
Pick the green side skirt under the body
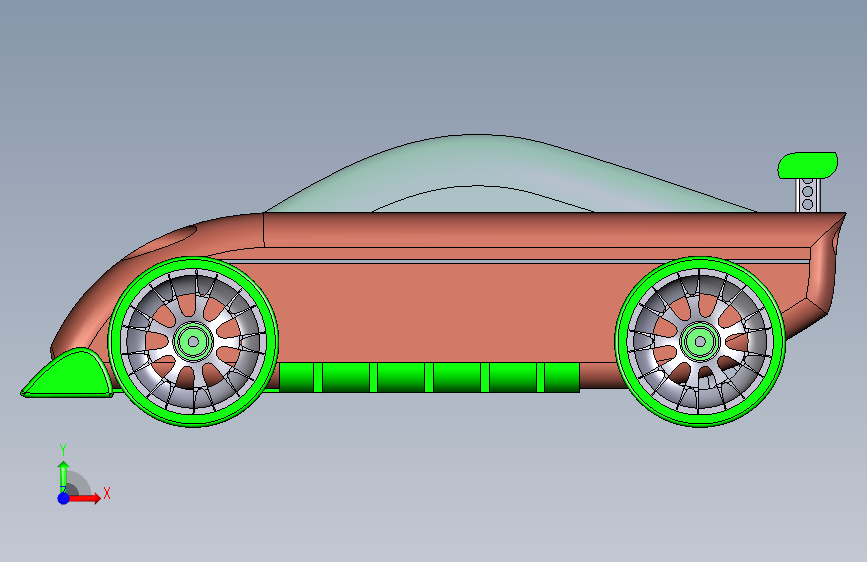(x=430, y=378)
